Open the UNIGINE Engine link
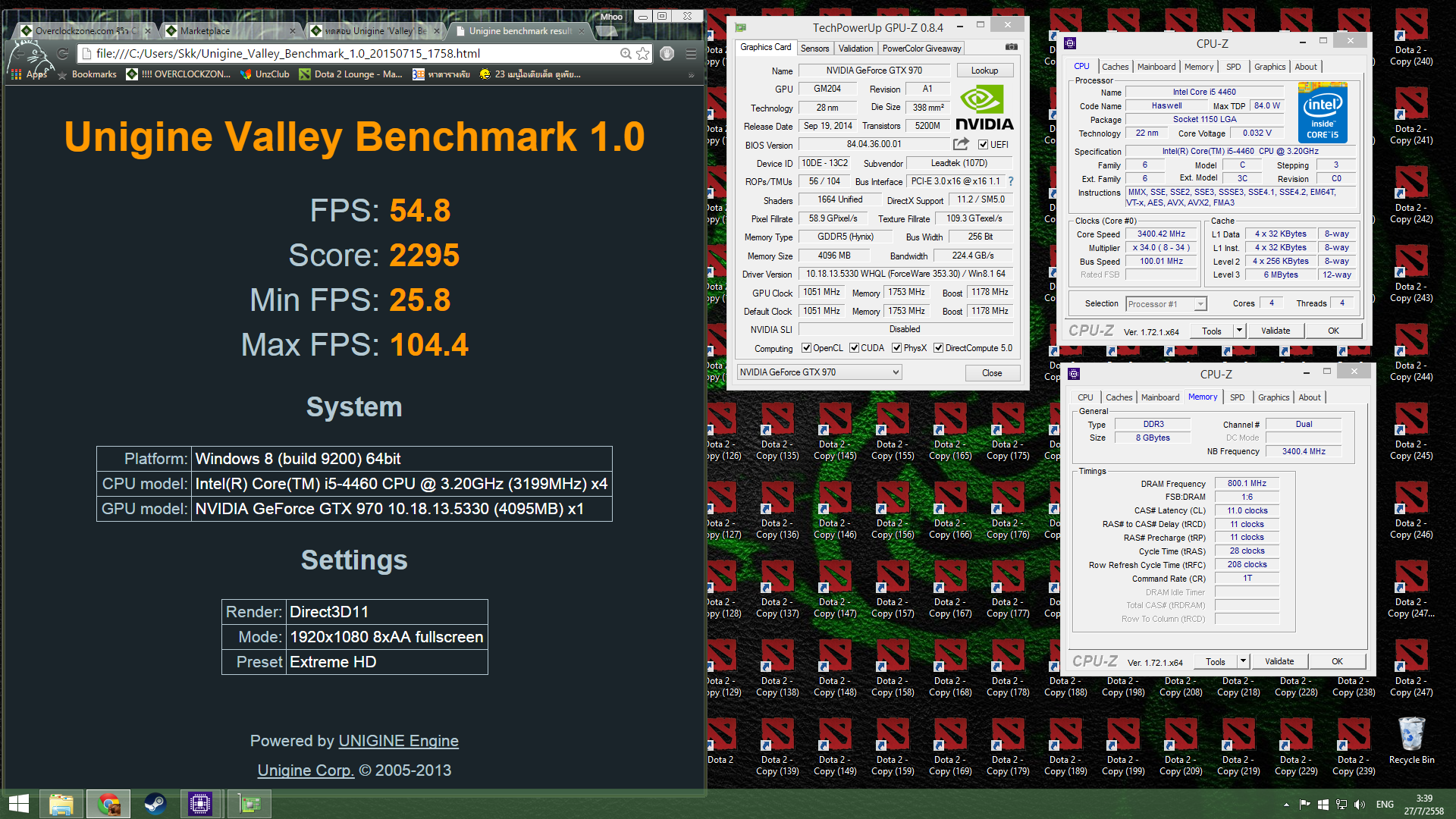 (398, 741)
